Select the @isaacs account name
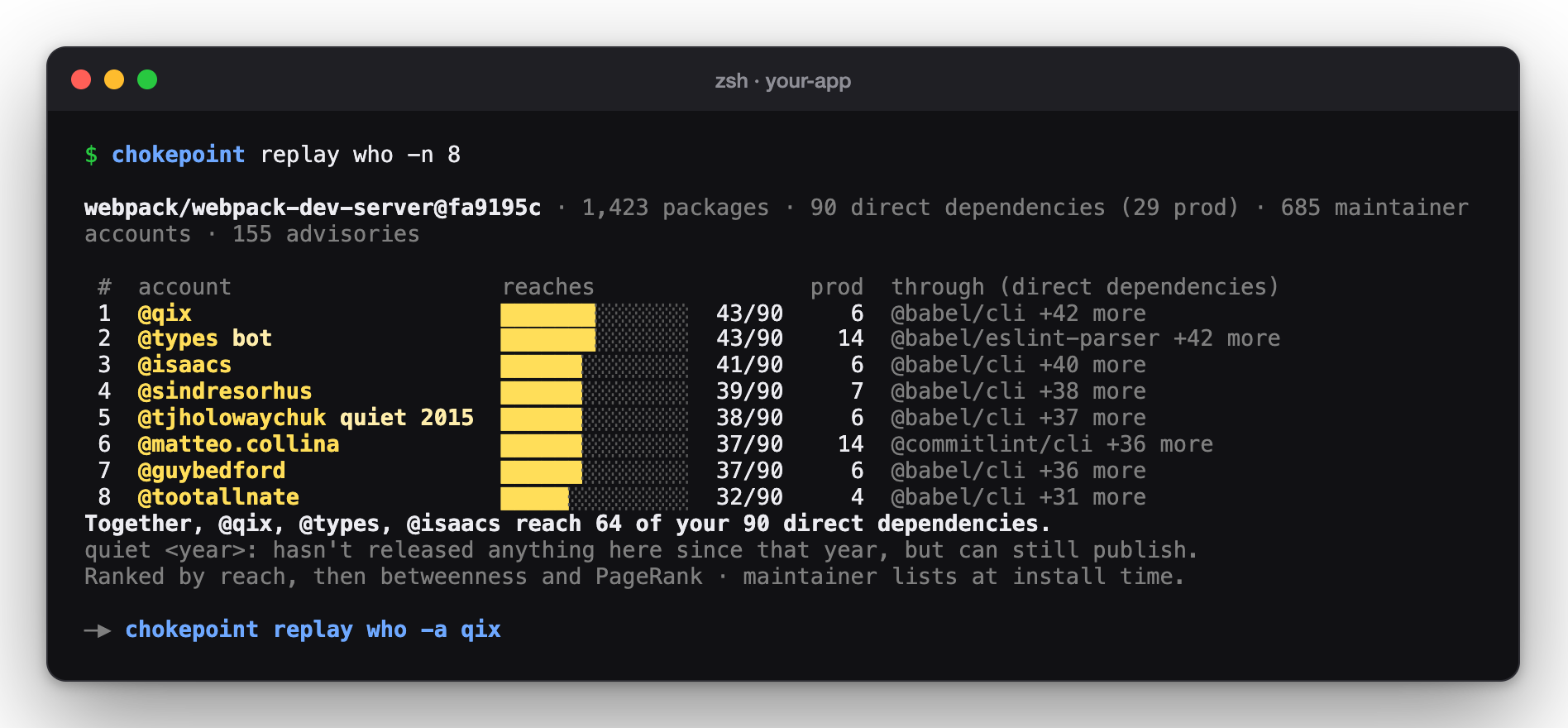This screenshot has height=728, width=1568. [x=184, y=365]
